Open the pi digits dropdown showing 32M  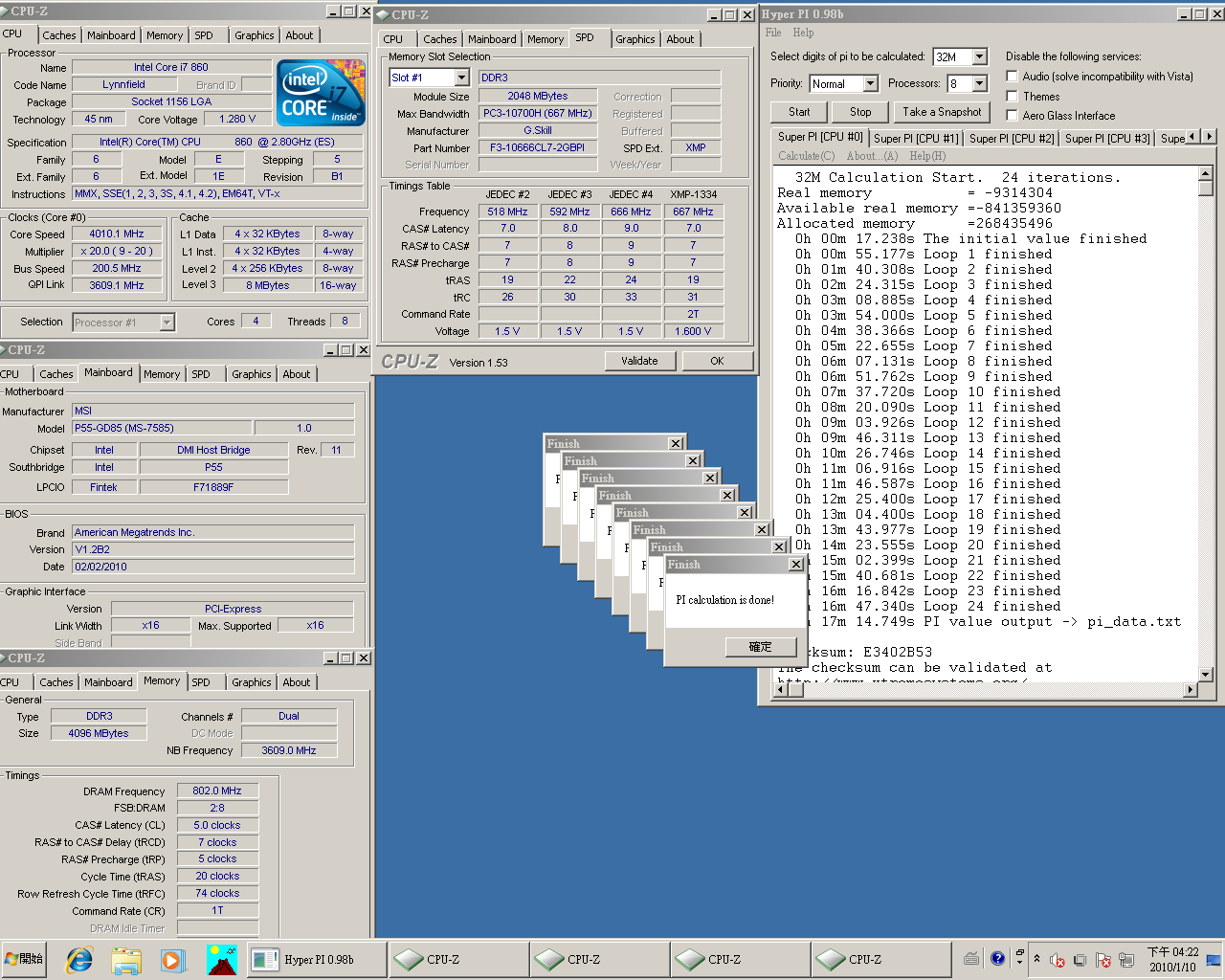click(x=980, y=57)
